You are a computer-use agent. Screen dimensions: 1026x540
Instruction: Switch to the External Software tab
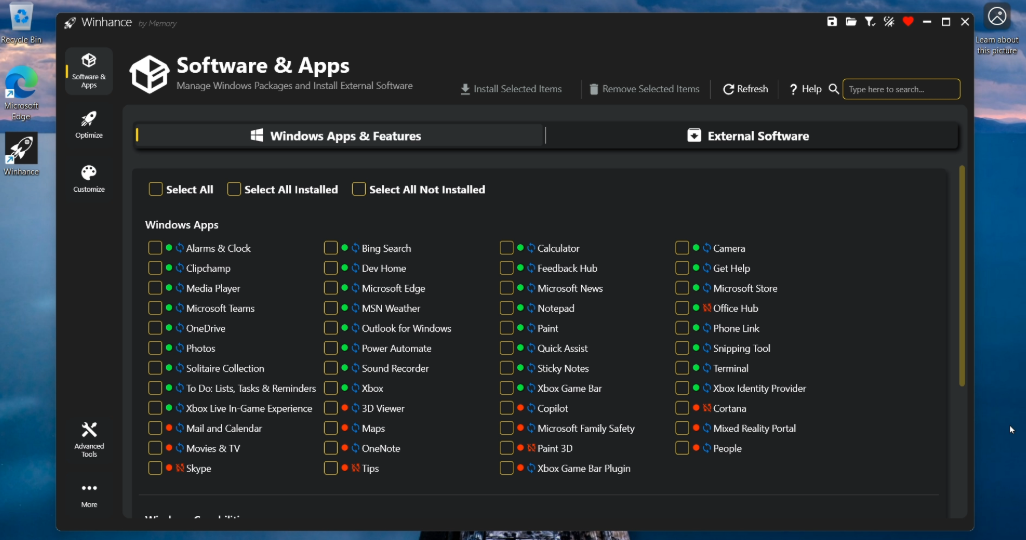point(749,136)
